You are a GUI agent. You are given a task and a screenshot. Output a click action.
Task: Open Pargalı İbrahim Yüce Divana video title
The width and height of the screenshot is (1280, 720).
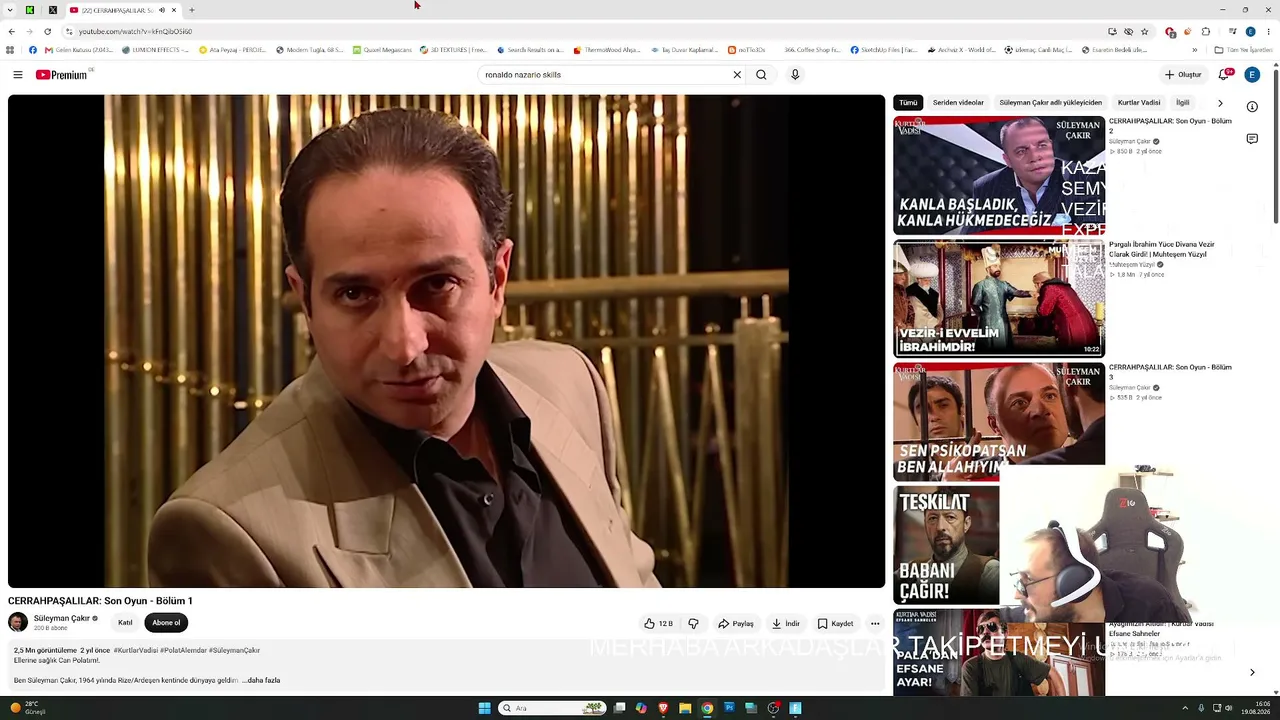pos(1162,249)
